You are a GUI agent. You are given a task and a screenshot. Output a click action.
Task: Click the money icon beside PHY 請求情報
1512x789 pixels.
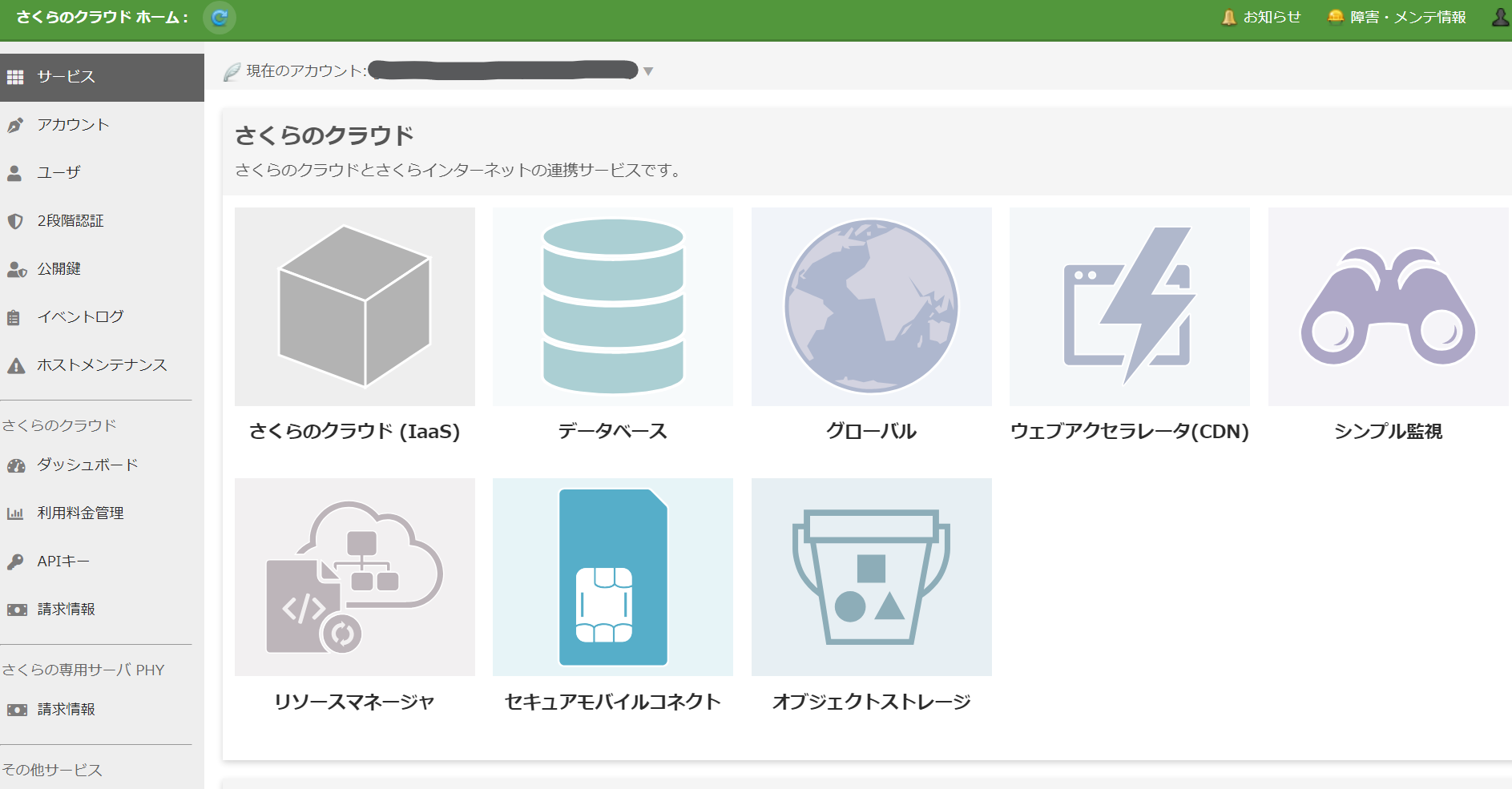click(17, 710)
